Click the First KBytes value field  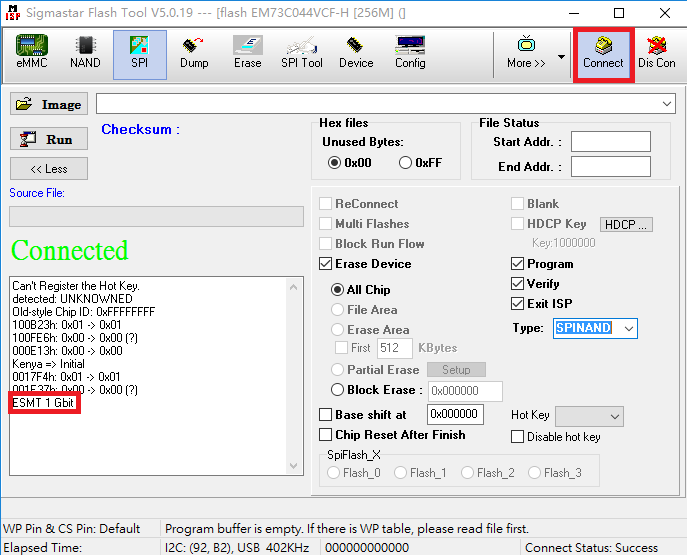click(394, 348)
